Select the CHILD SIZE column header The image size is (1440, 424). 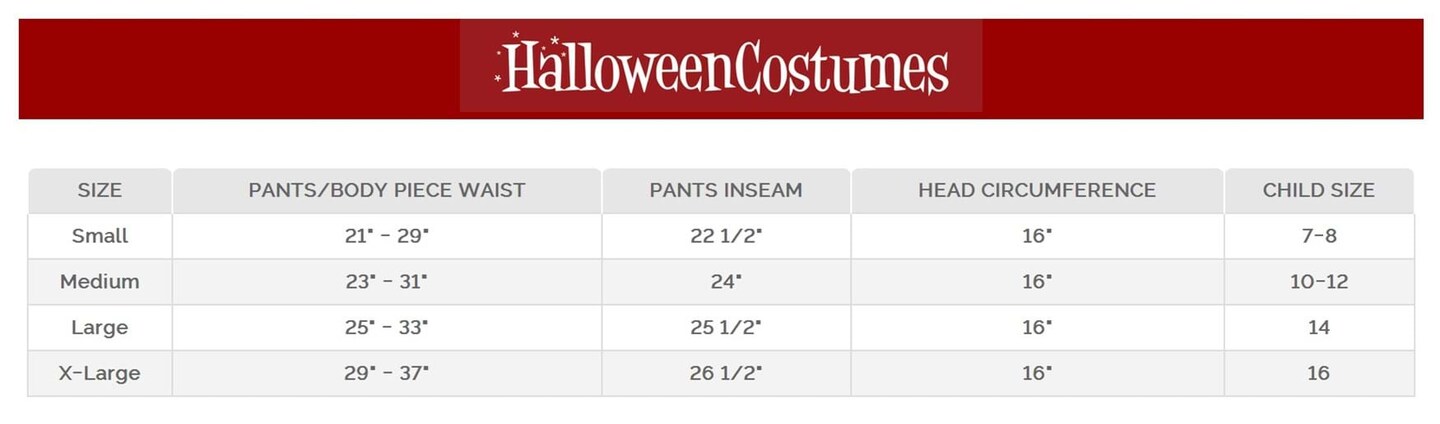(x=1318, y=190)
